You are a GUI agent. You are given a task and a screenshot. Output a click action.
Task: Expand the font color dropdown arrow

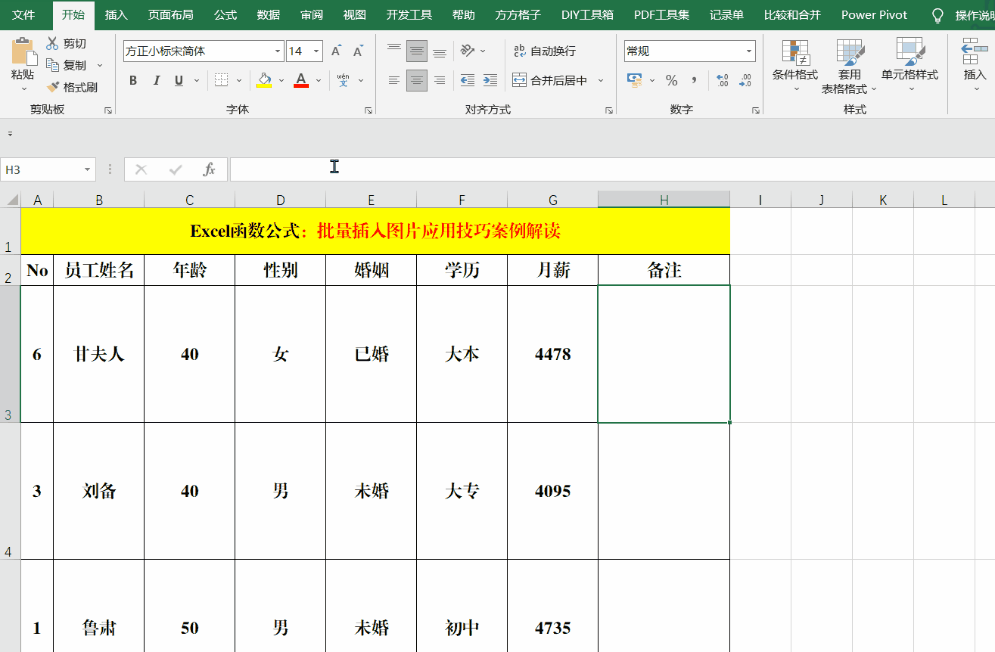tap(319, 81)
